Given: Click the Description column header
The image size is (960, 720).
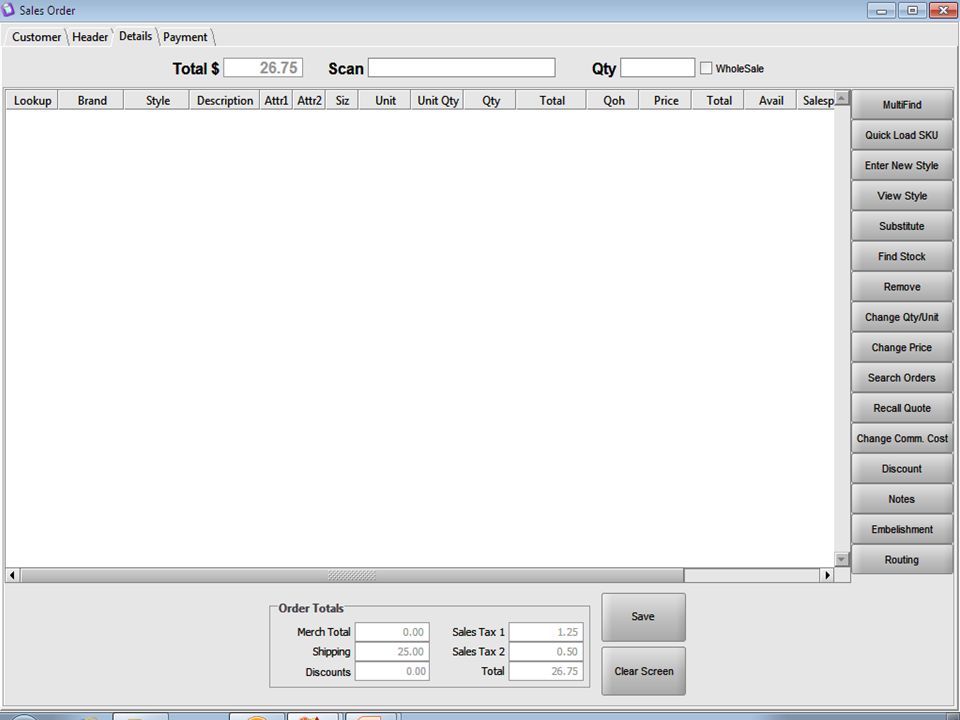Looking at the screenshot, I should [x=225, y=100].
